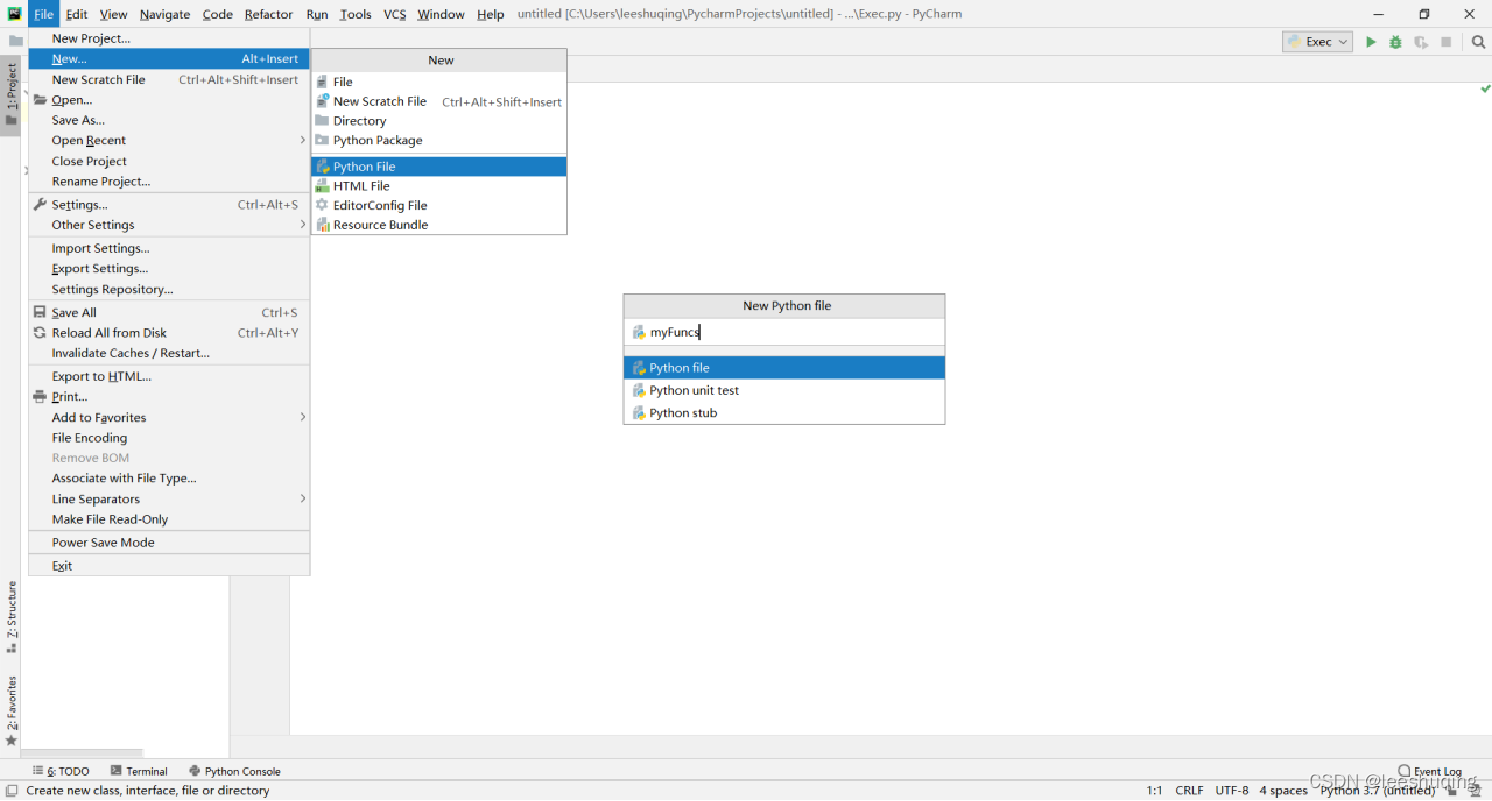The image size is (1492, 801).
Task: Select Python File in New submenu
Action: coord(439,167)
